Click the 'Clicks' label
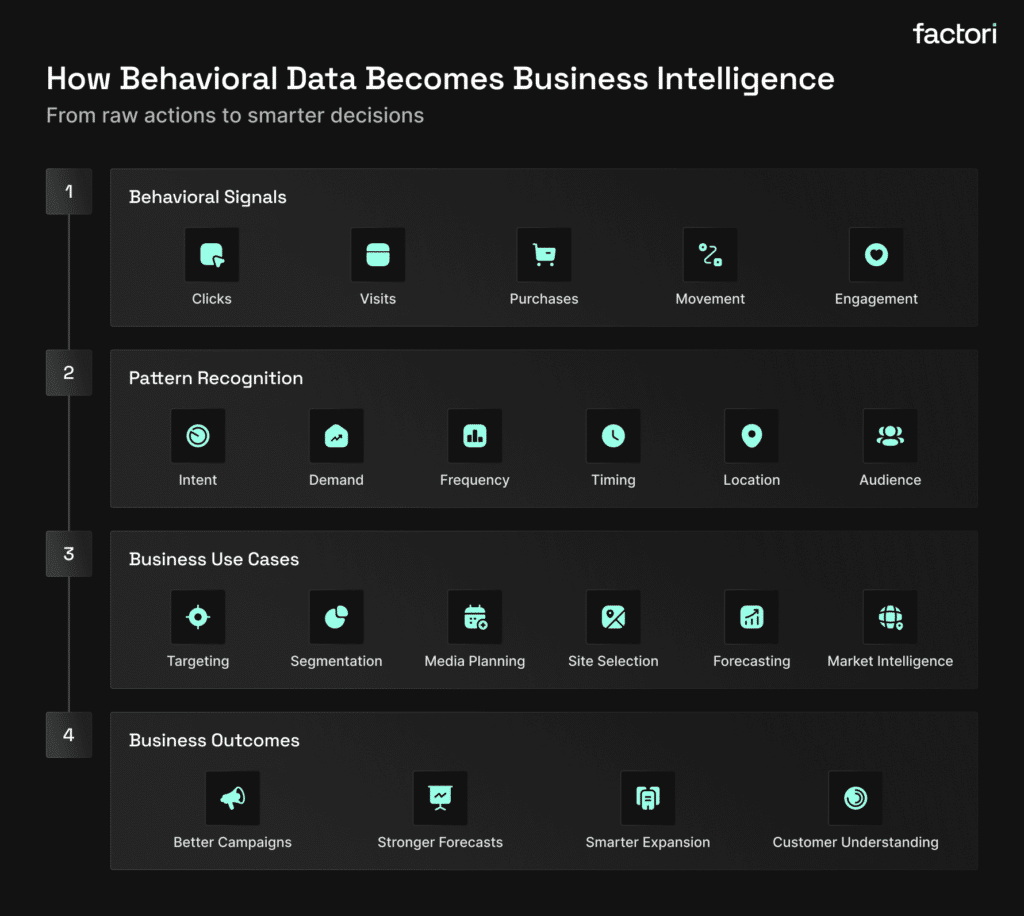 [x=212, y=299]
